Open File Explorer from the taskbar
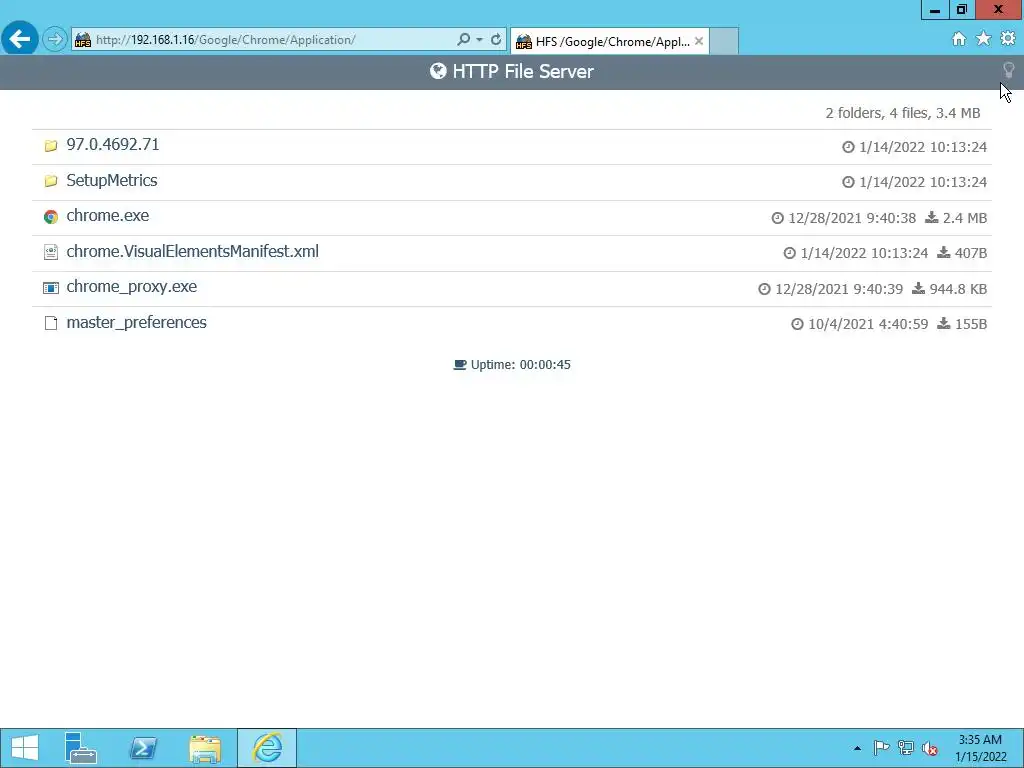Viewport: 1024px width, 768px height. tap(205, 748)
